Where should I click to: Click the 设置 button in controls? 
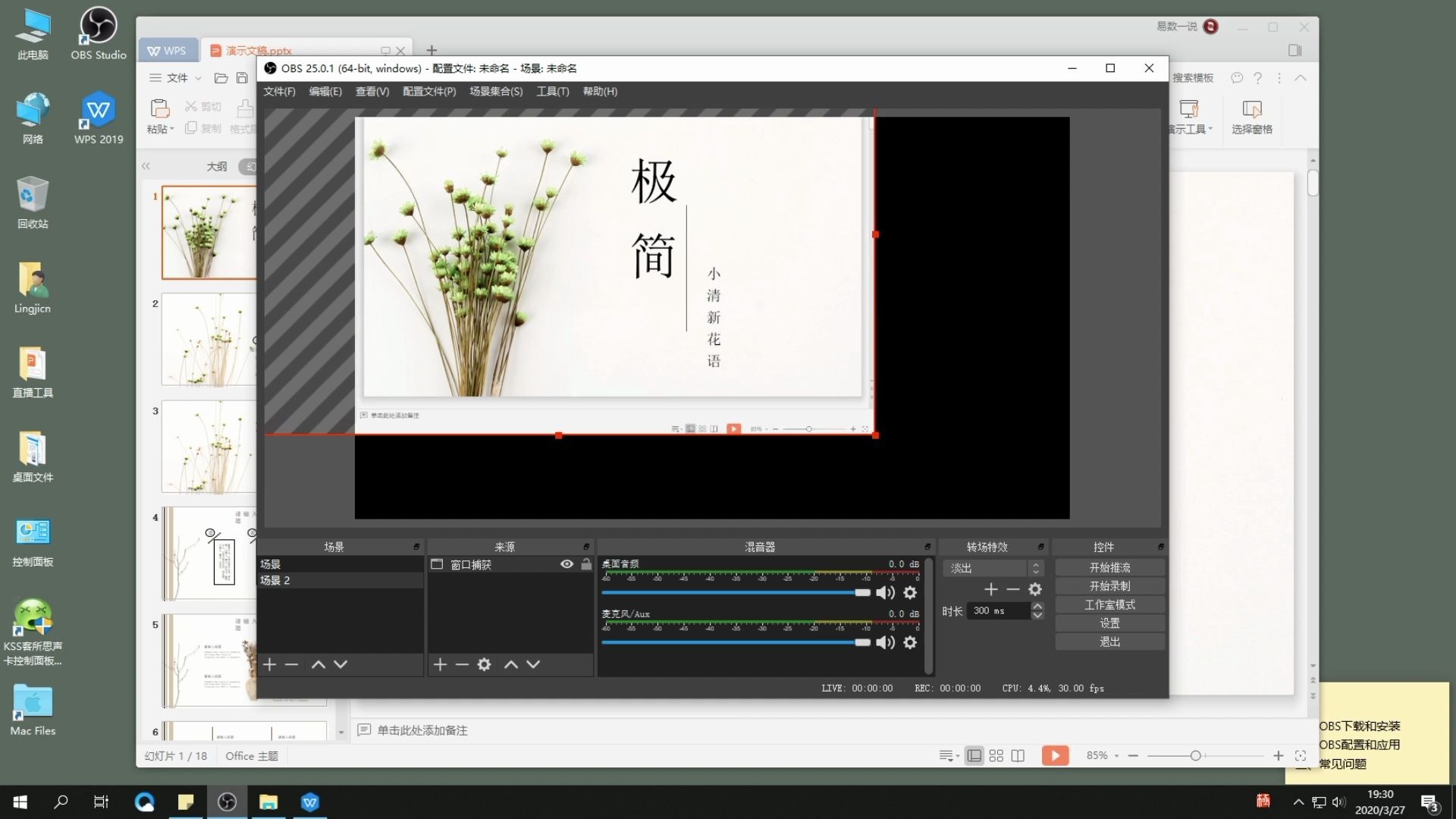pyautogui.click(x=1109, y=623)
